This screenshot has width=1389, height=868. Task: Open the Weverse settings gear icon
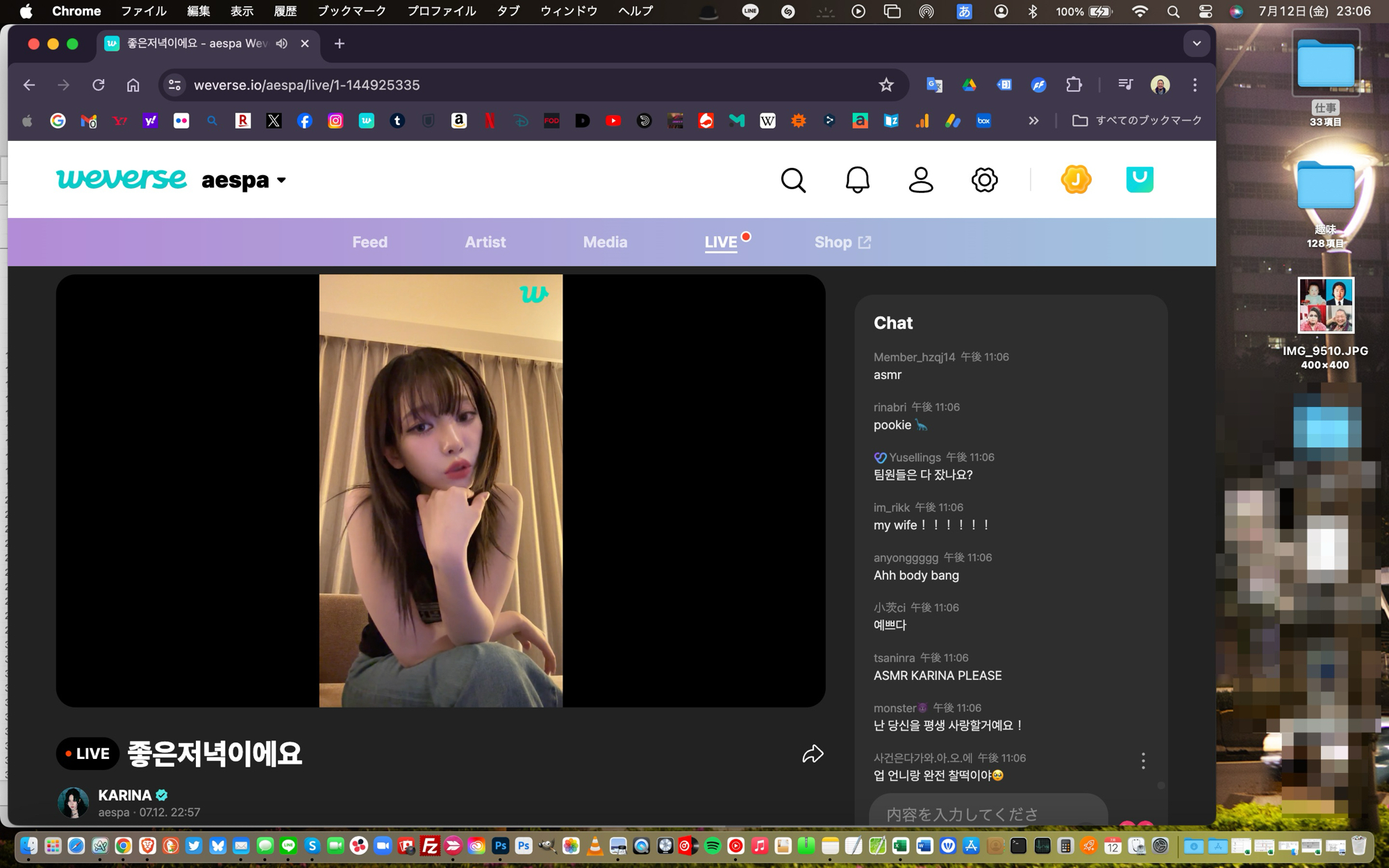[x=984, y=180]
